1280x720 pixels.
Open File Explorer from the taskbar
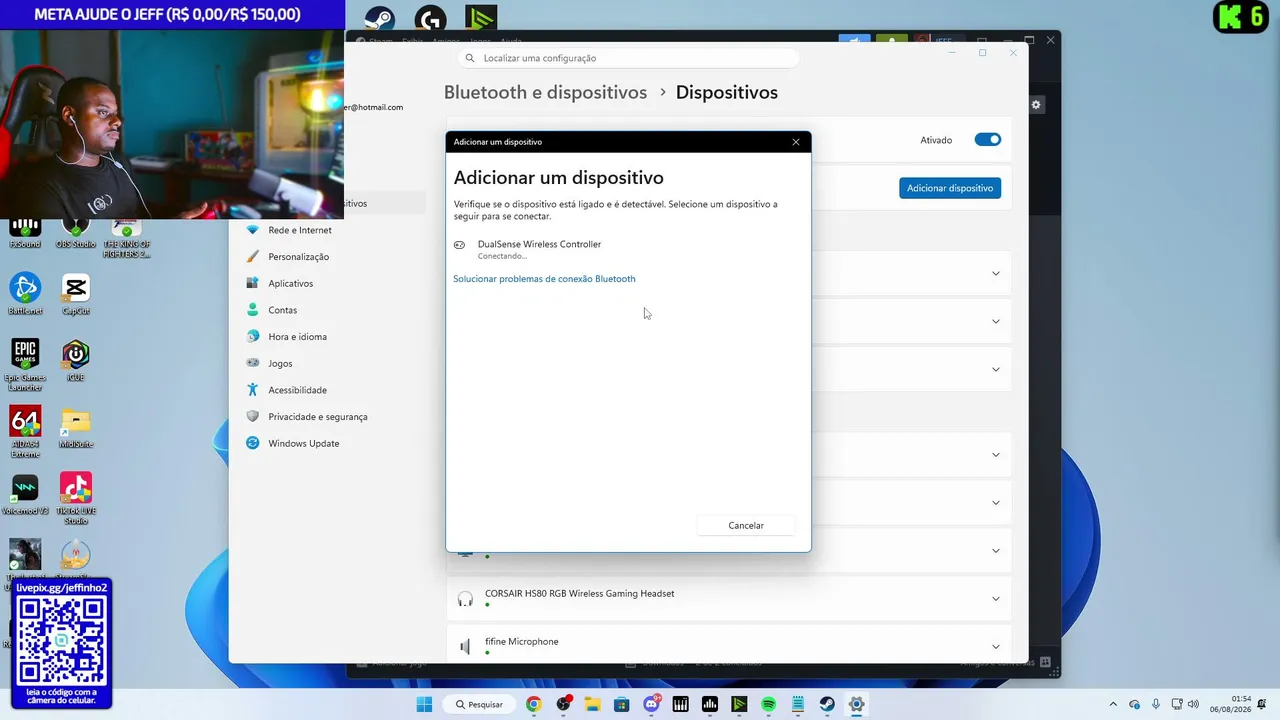click(593, 704)
